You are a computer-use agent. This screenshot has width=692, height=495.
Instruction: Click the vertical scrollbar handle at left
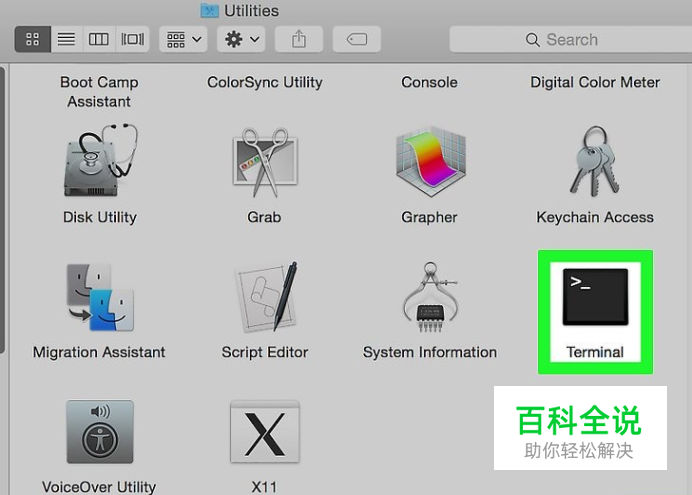tap(2, 210)
